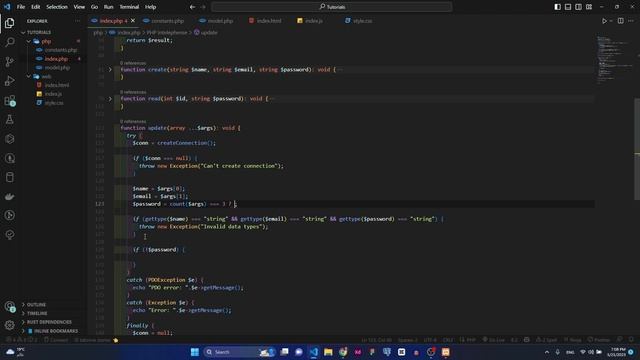Toggle the Secondary Side Bar visibility

(x=578, y=7)
